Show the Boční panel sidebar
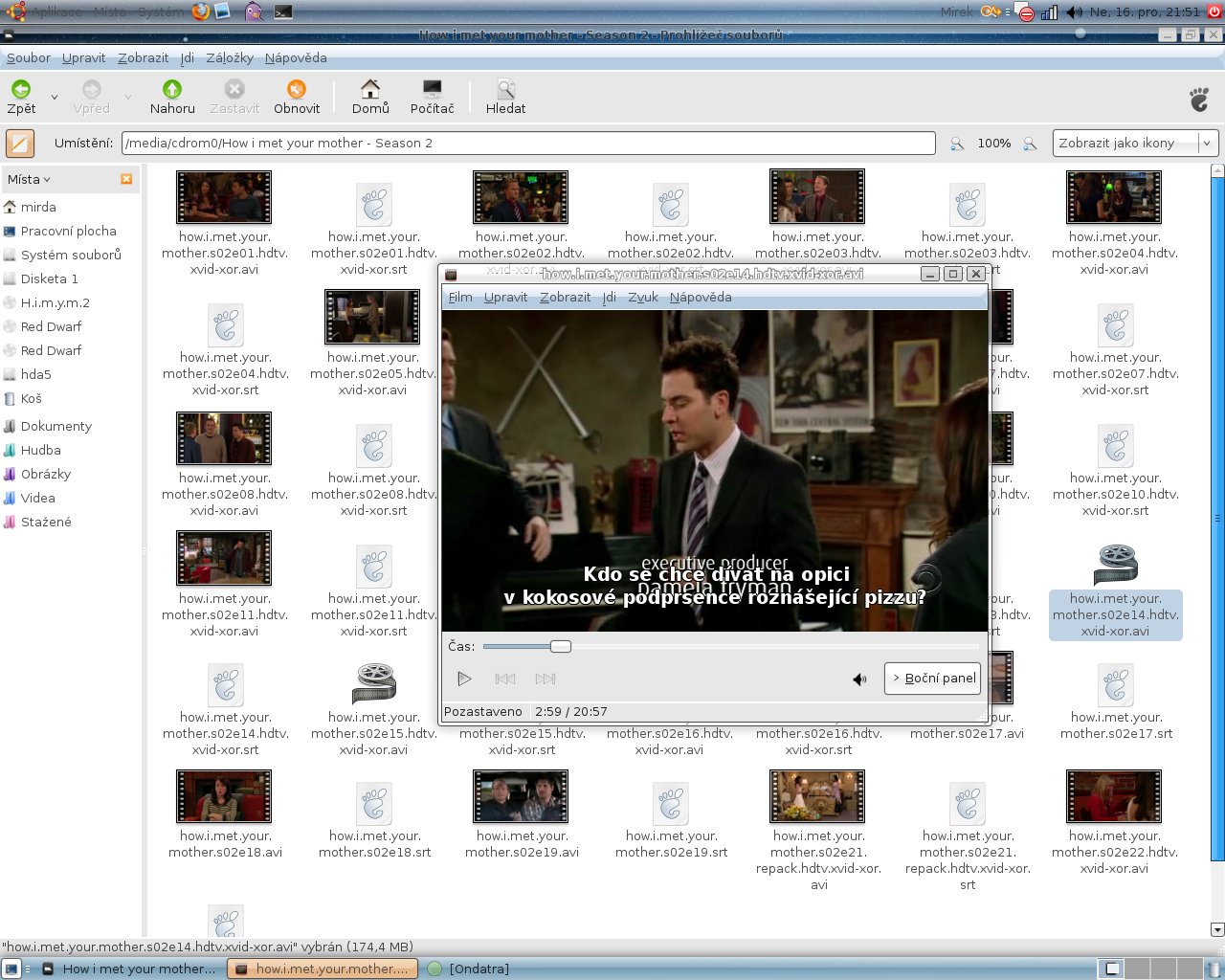The image size is (1225, 980). 932,678
